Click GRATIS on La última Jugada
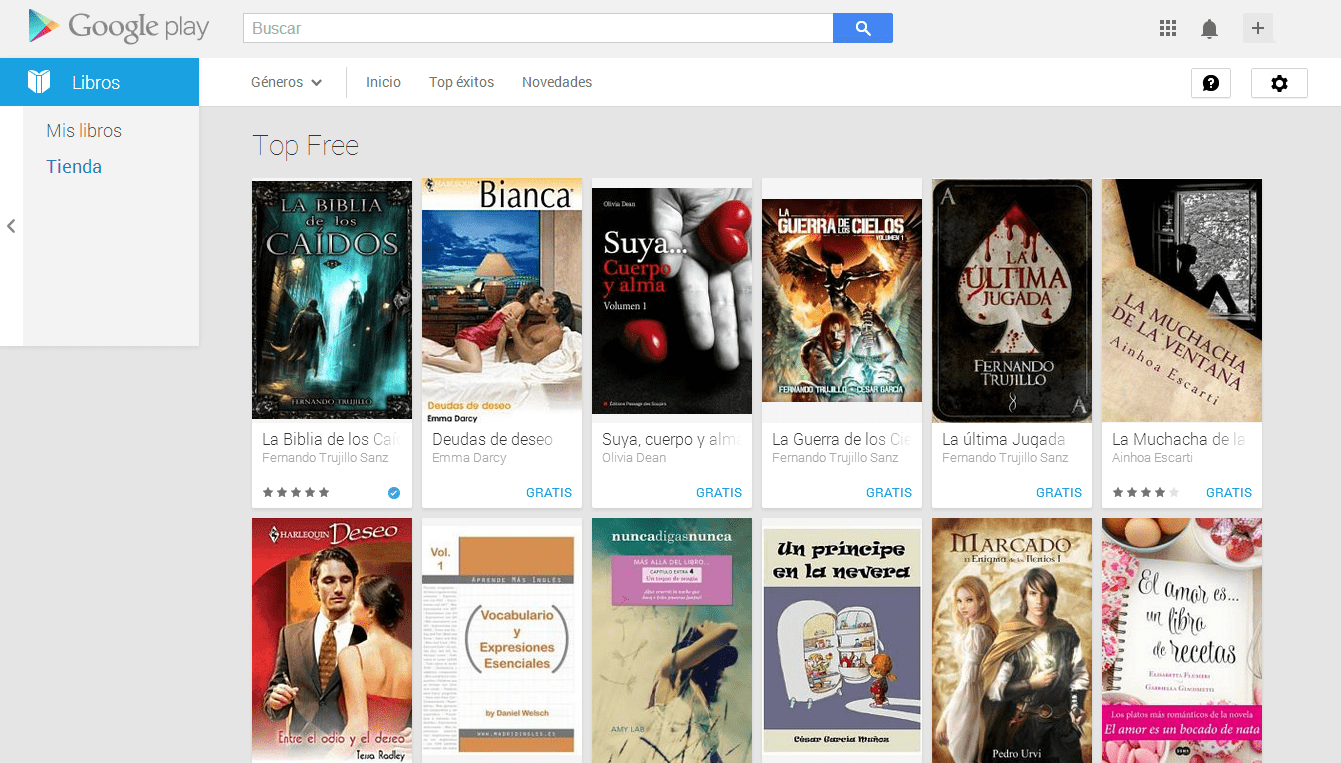The height and width of the screenshot is (763, 1341). tap(1059, 492)
